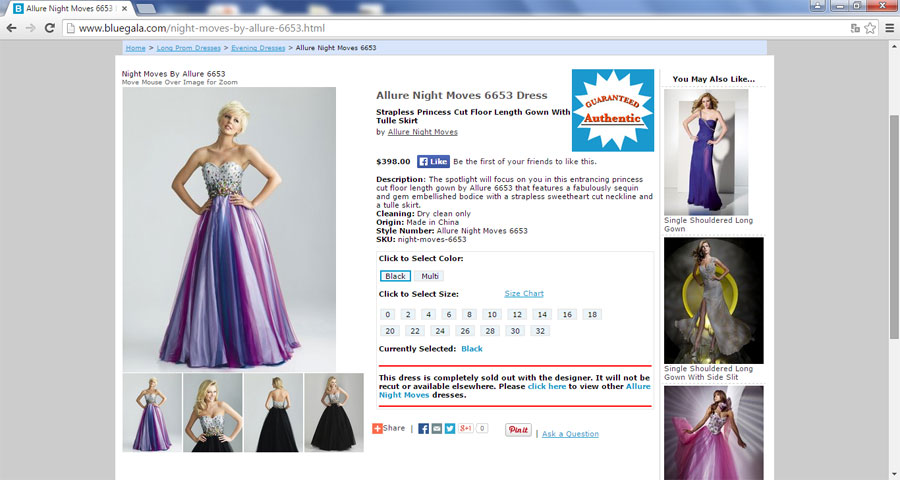
Task: Open the Size Chart link
Action: (524, 294)
